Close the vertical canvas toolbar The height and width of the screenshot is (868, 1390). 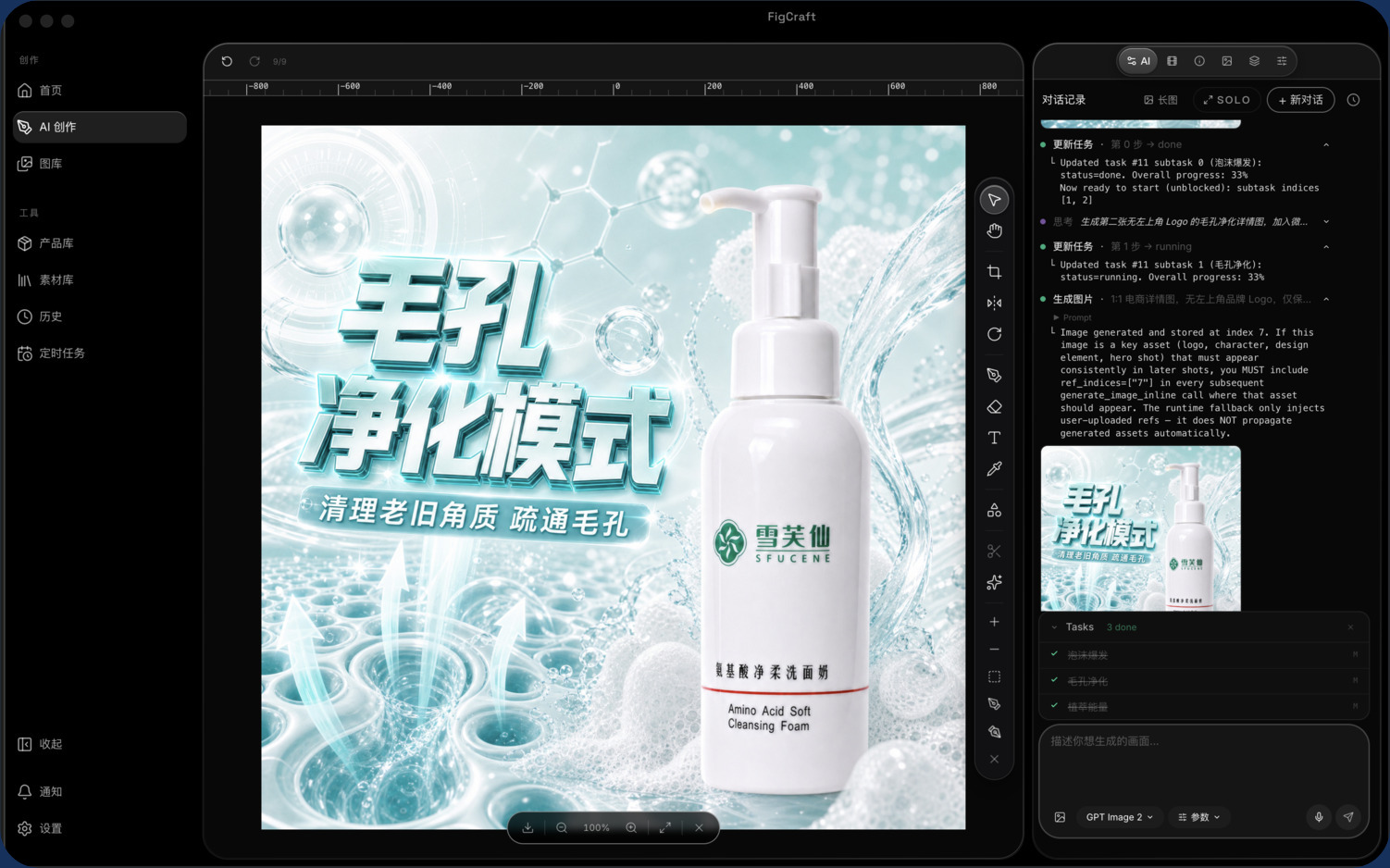click(994, 759)
